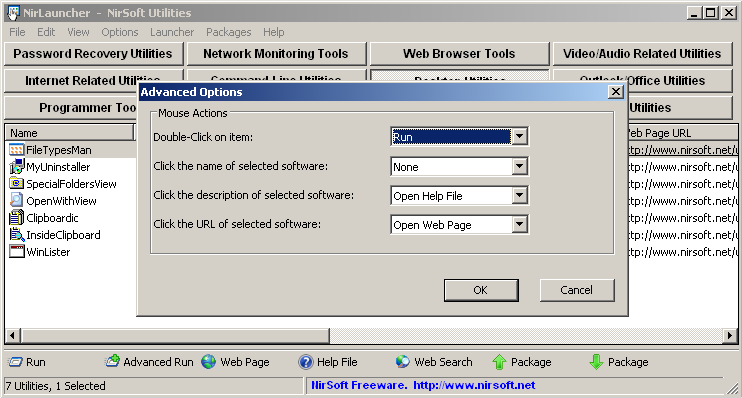Screen dimensions: 742x398
Task: Open the Help menu
Action: [x=274, y=32]
